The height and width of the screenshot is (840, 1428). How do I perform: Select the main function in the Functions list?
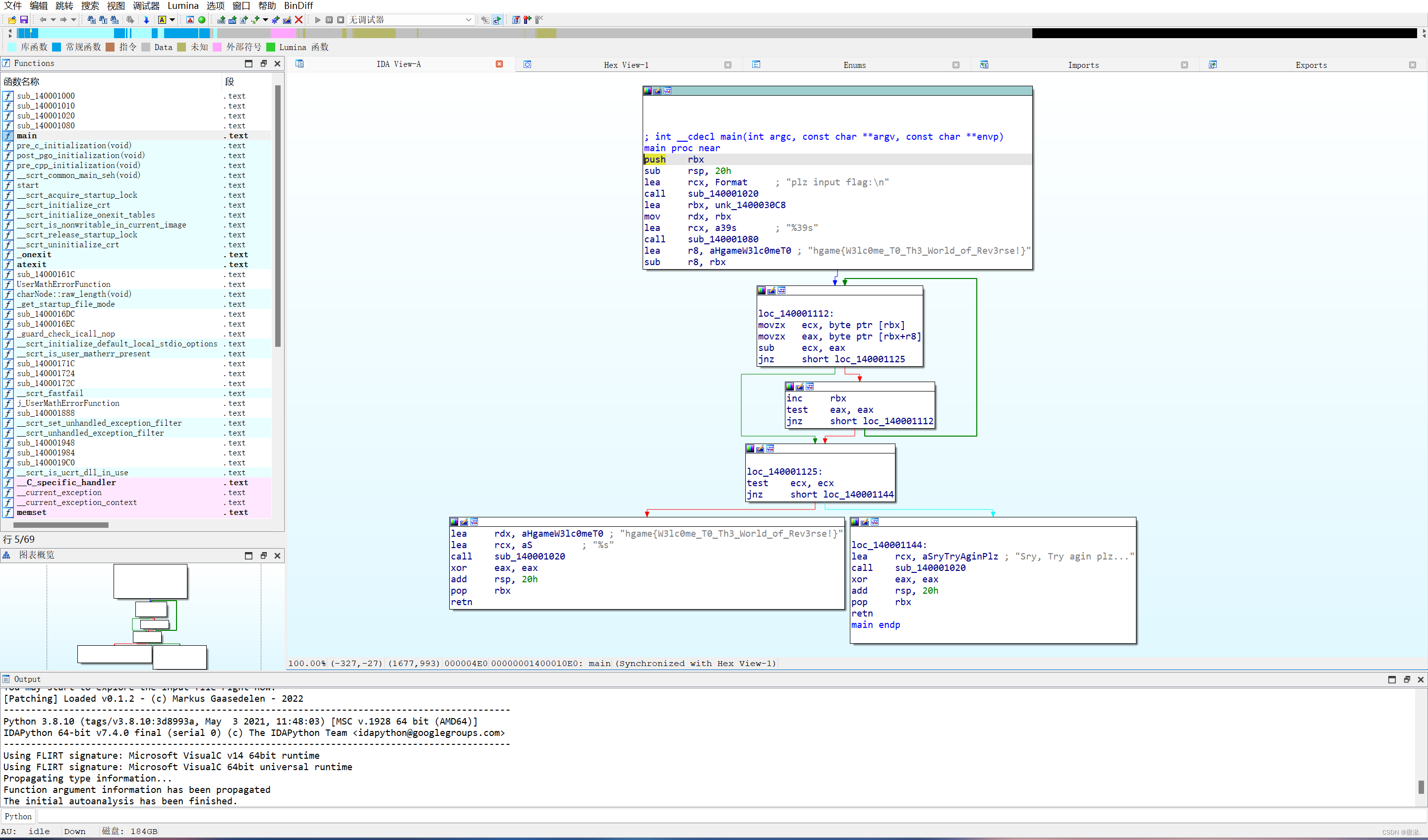tap(26, 135)
